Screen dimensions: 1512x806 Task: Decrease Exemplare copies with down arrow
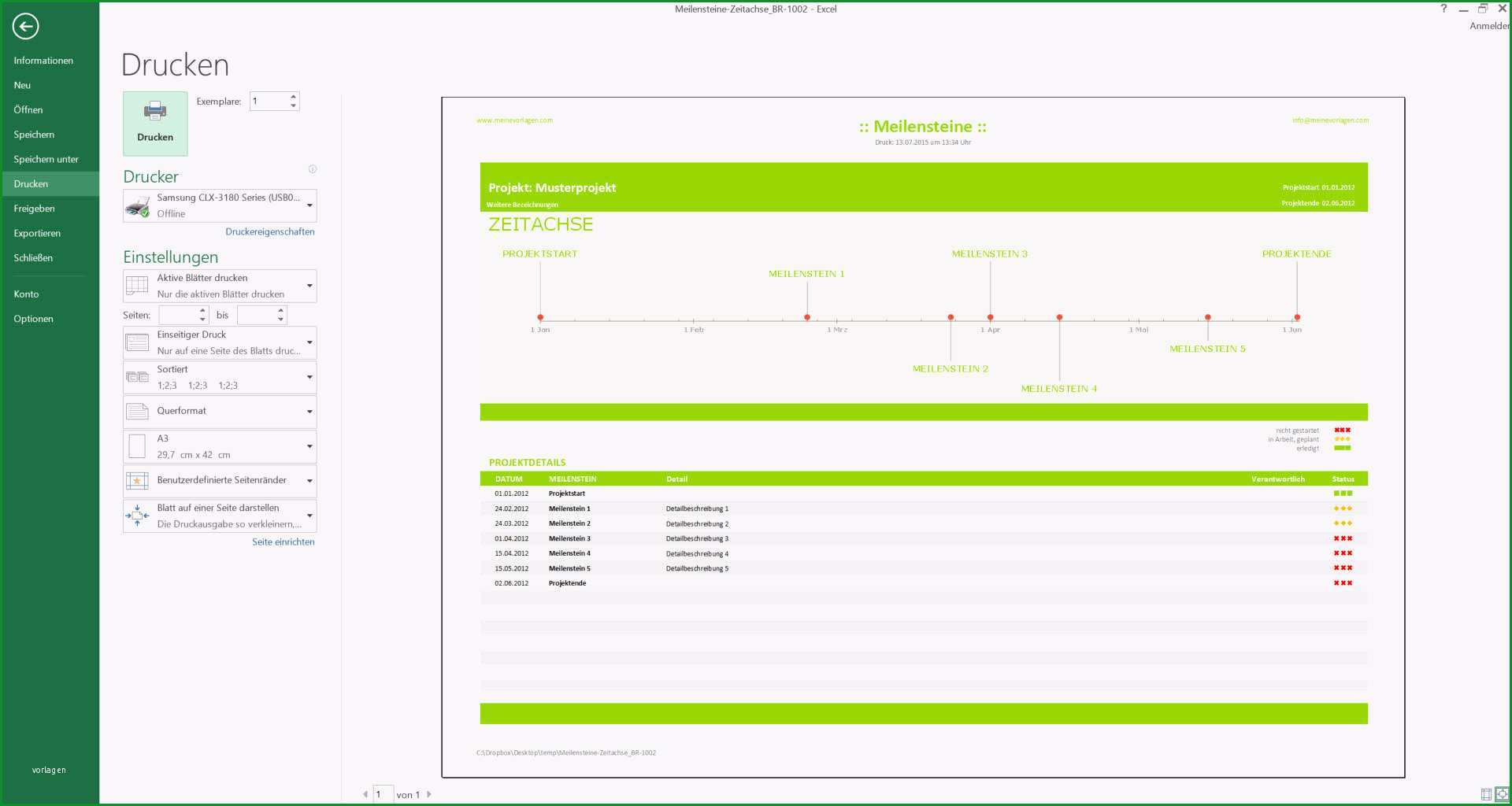tap(293, 105)
